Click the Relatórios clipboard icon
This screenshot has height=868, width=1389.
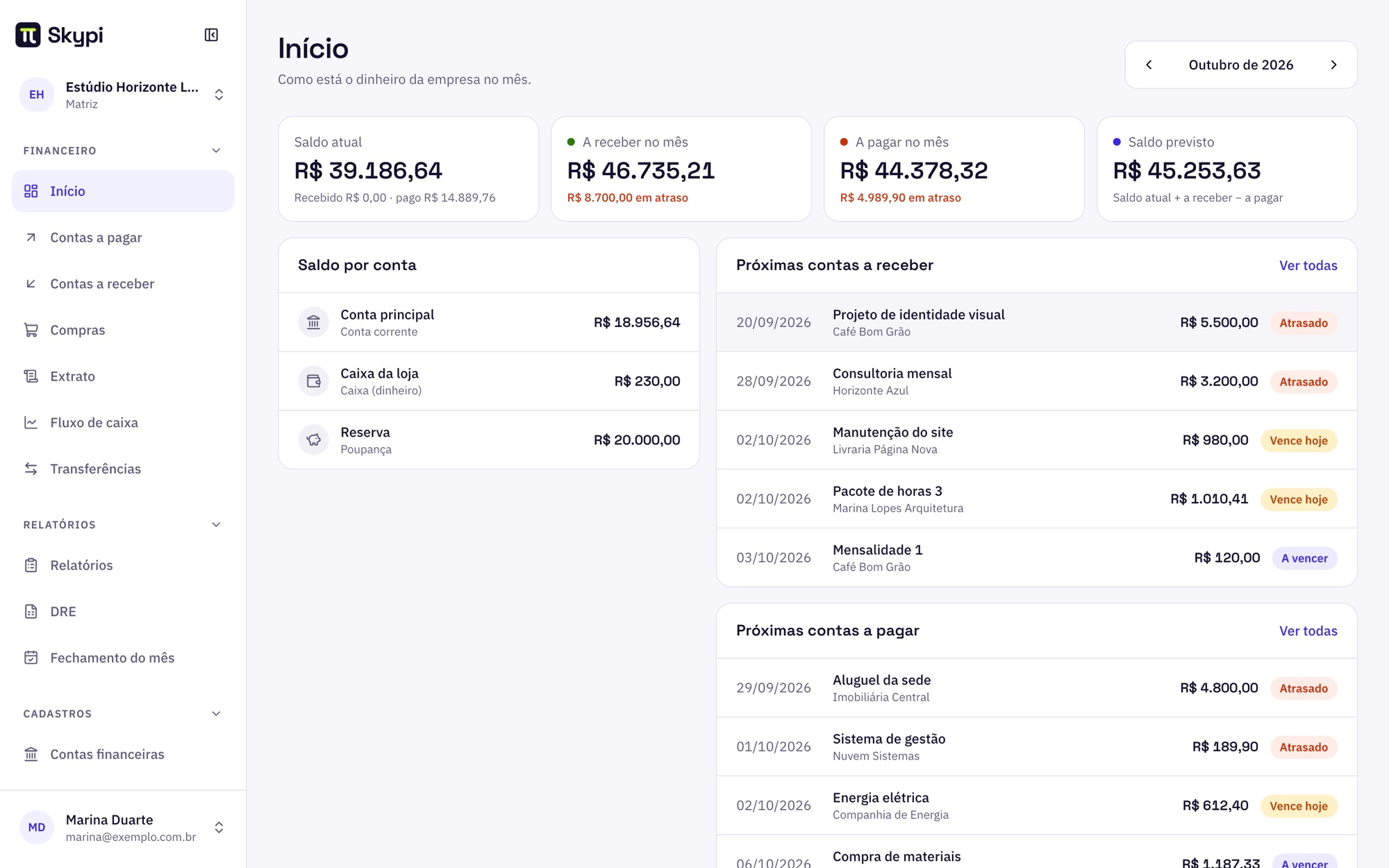[31, 565]
